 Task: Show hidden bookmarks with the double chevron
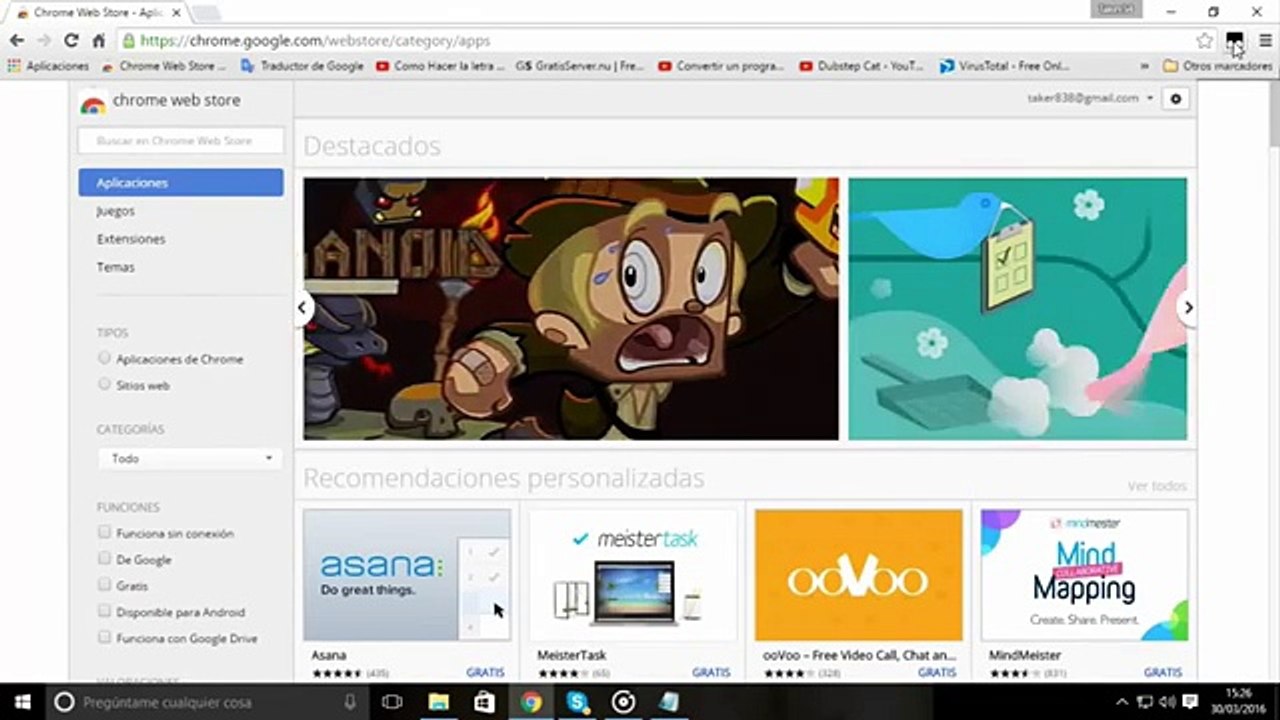coord(1144,66)
